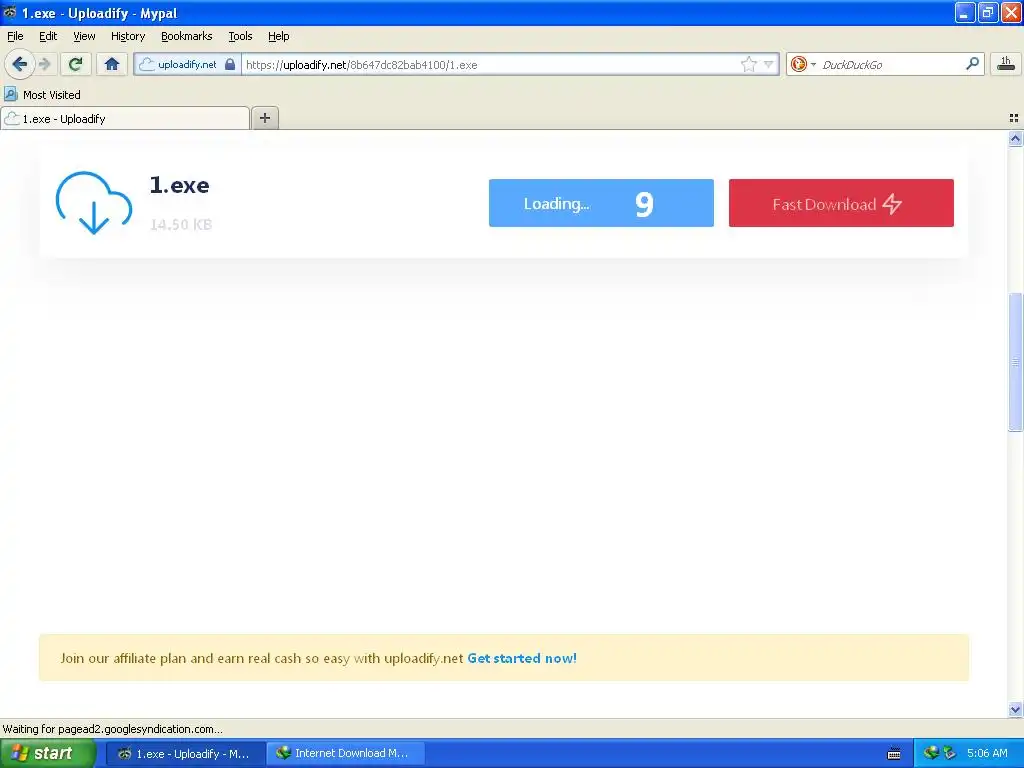Screen dimensions: 1024x768
Task: Open the browser home page
Action: (112, 64)
